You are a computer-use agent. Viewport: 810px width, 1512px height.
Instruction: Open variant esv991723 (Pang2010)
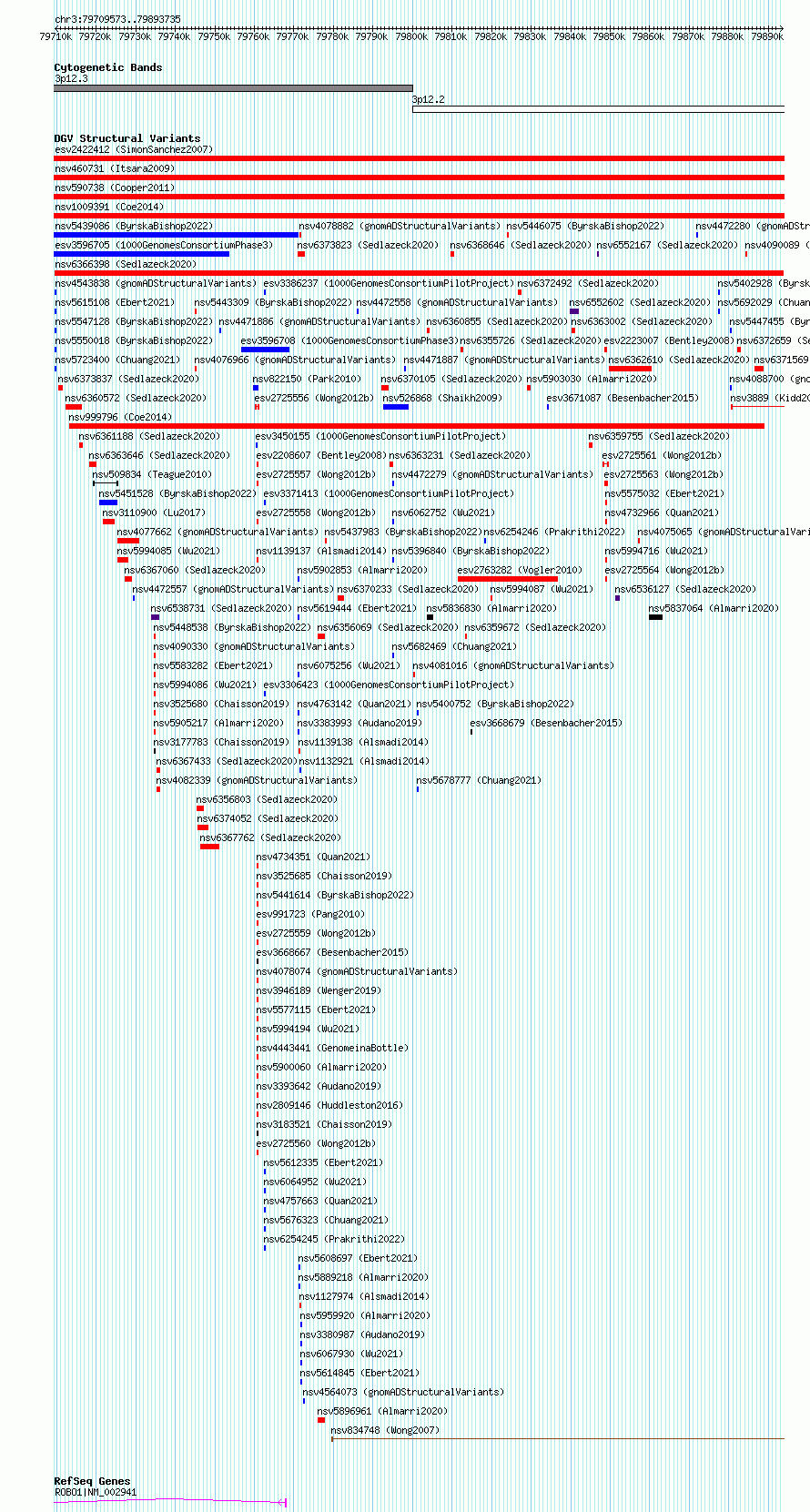point(310,914)
